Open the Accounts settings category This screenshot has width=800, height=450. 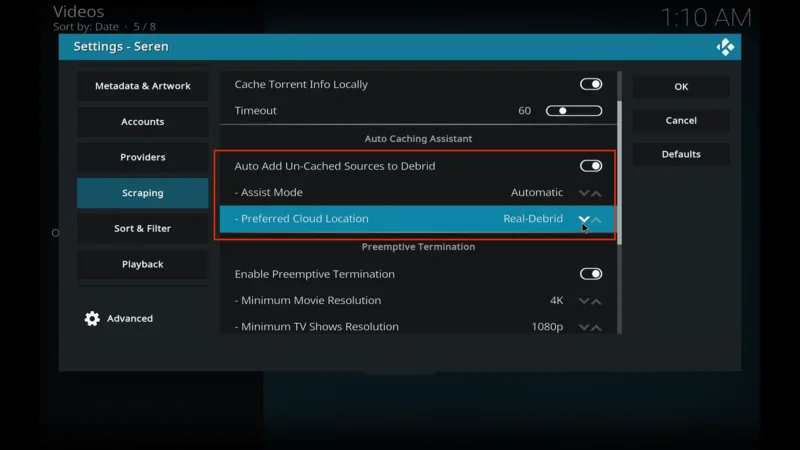pyautogui.click(x=142, y=121)
